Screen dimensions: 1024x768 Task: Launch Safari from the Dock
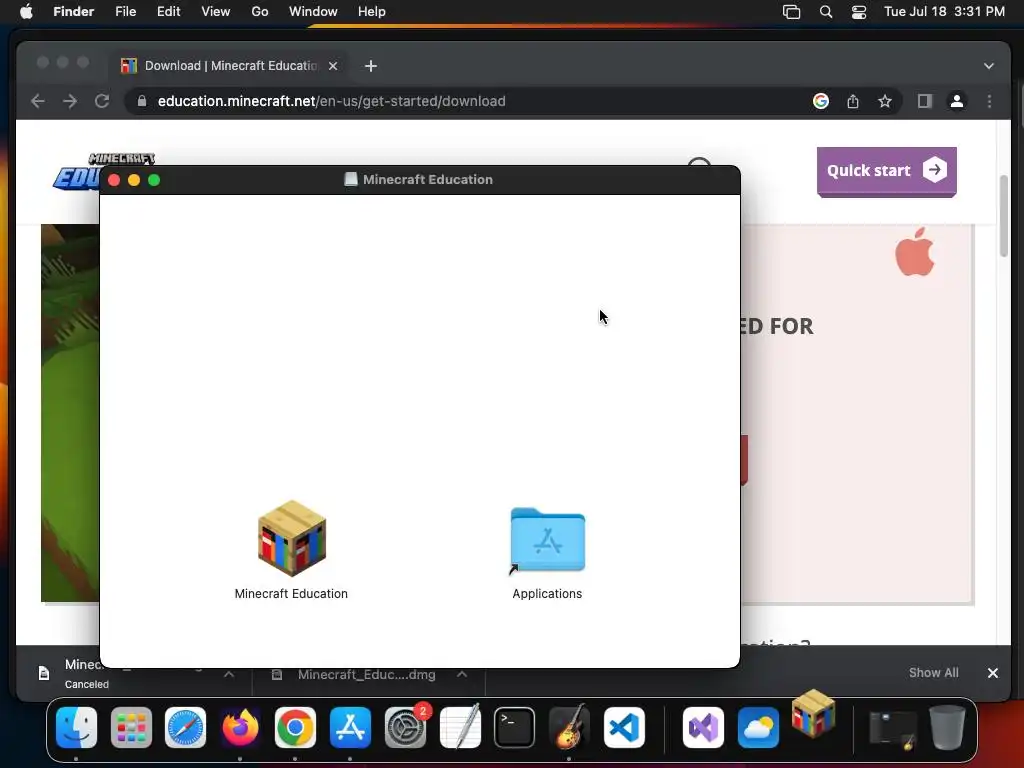tap(185, 728)
